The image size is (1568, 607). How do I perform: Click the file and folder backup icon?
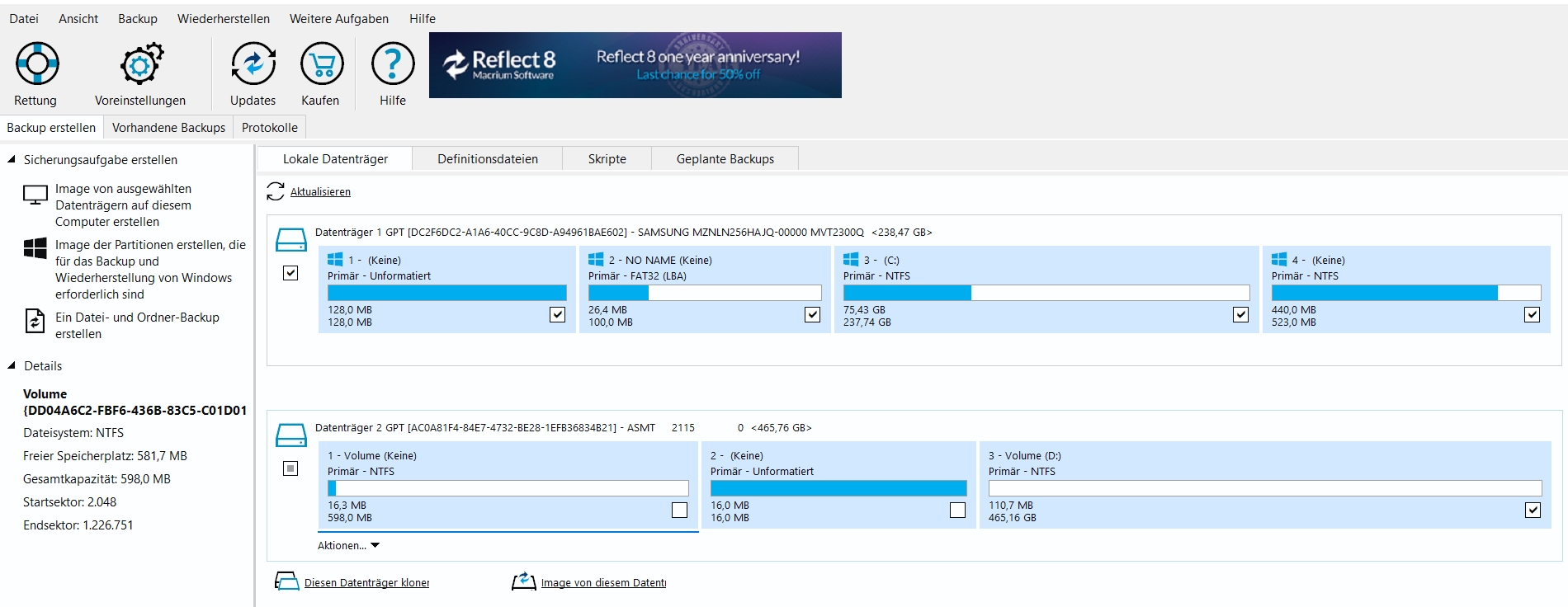pos(35,320)
